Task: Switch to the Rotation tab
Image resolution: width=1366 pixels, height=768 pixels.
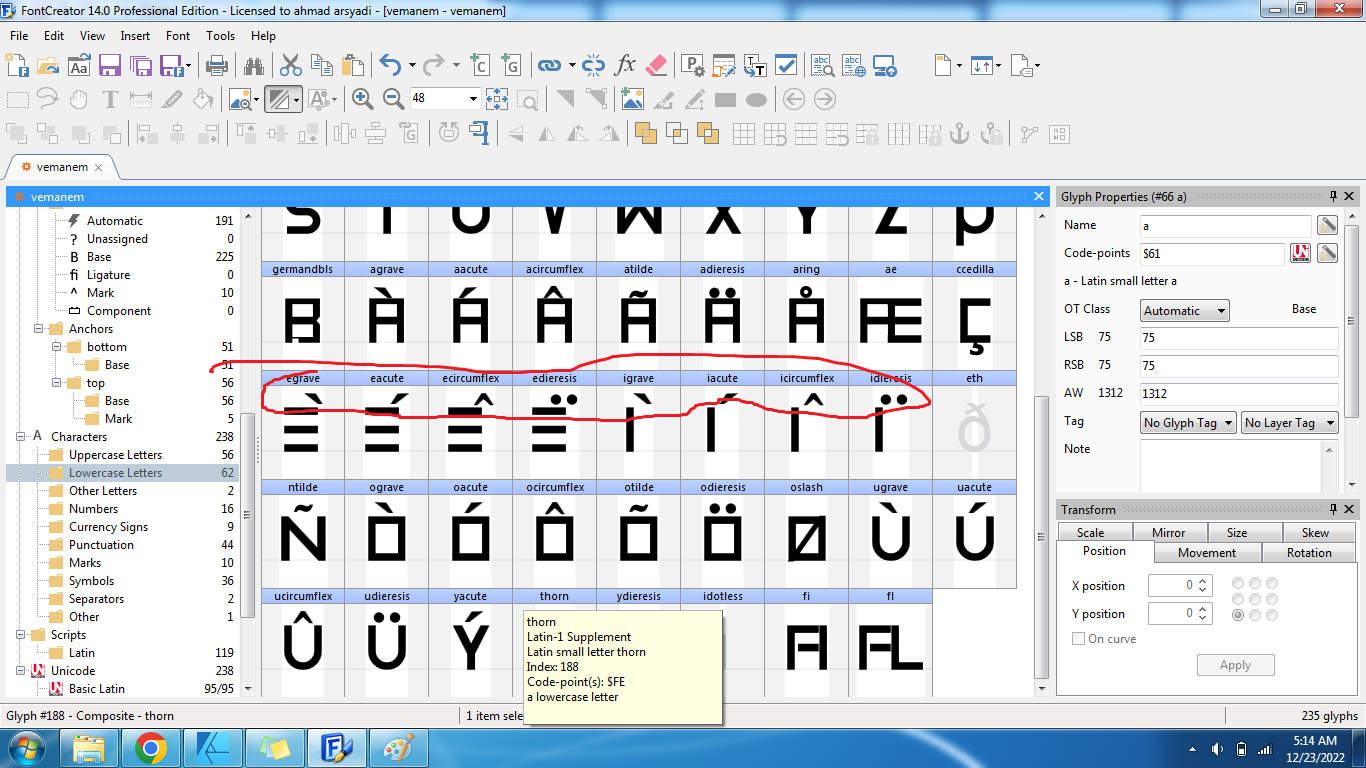Action: 1309,553
